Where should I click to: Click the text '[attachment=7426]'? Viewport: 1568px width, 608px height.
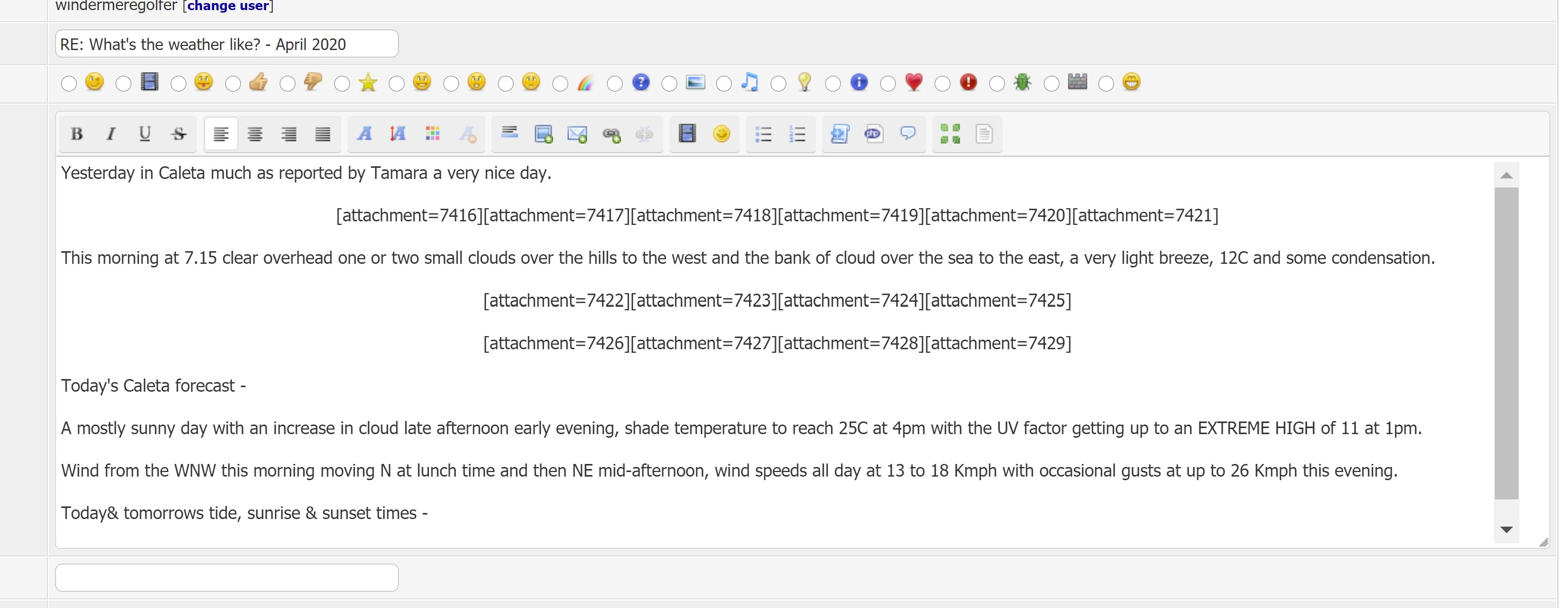(557, 344)
